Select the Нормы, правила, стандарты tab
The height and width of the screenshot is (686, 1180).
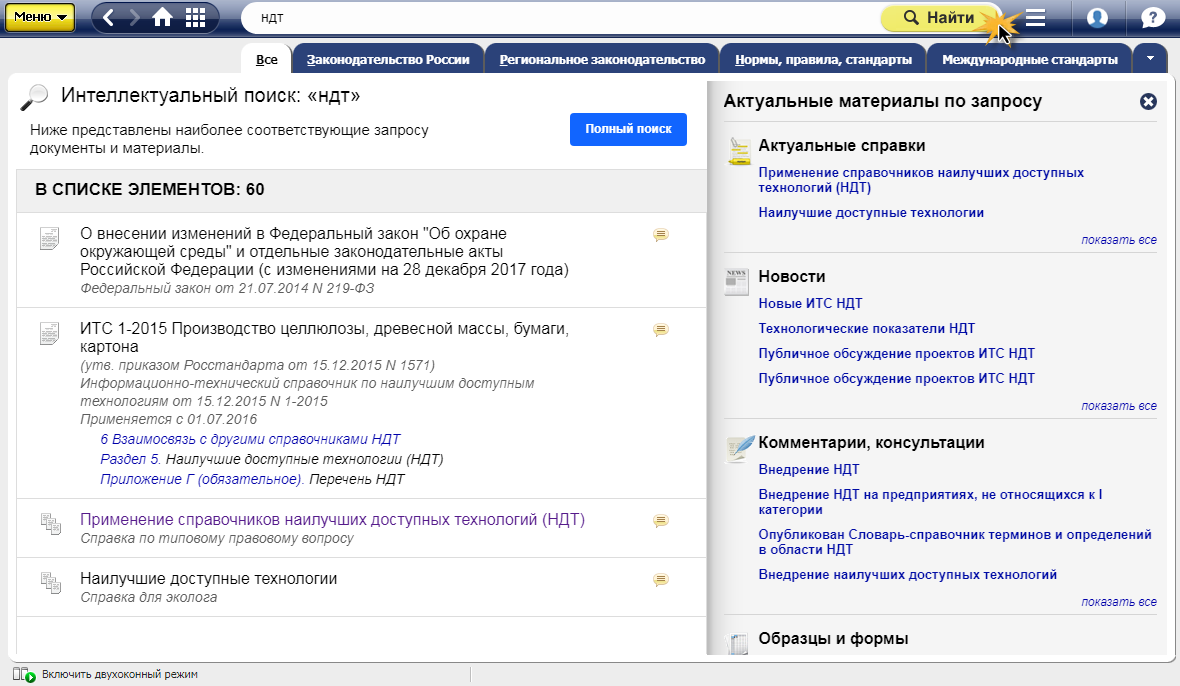coord(822,60)
